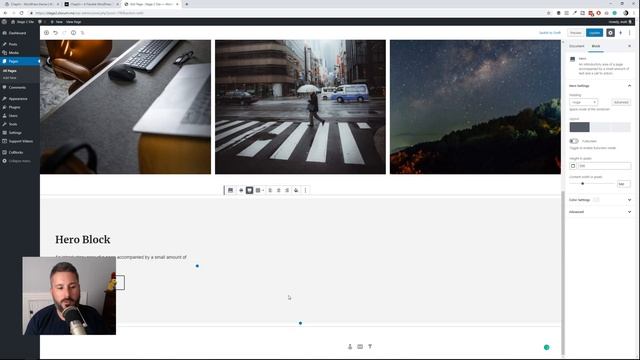Viewport: 640px width, 360px height.
Task: Close the settings sidebar panel
Action: pyautogui.click(x=629, y=46)
